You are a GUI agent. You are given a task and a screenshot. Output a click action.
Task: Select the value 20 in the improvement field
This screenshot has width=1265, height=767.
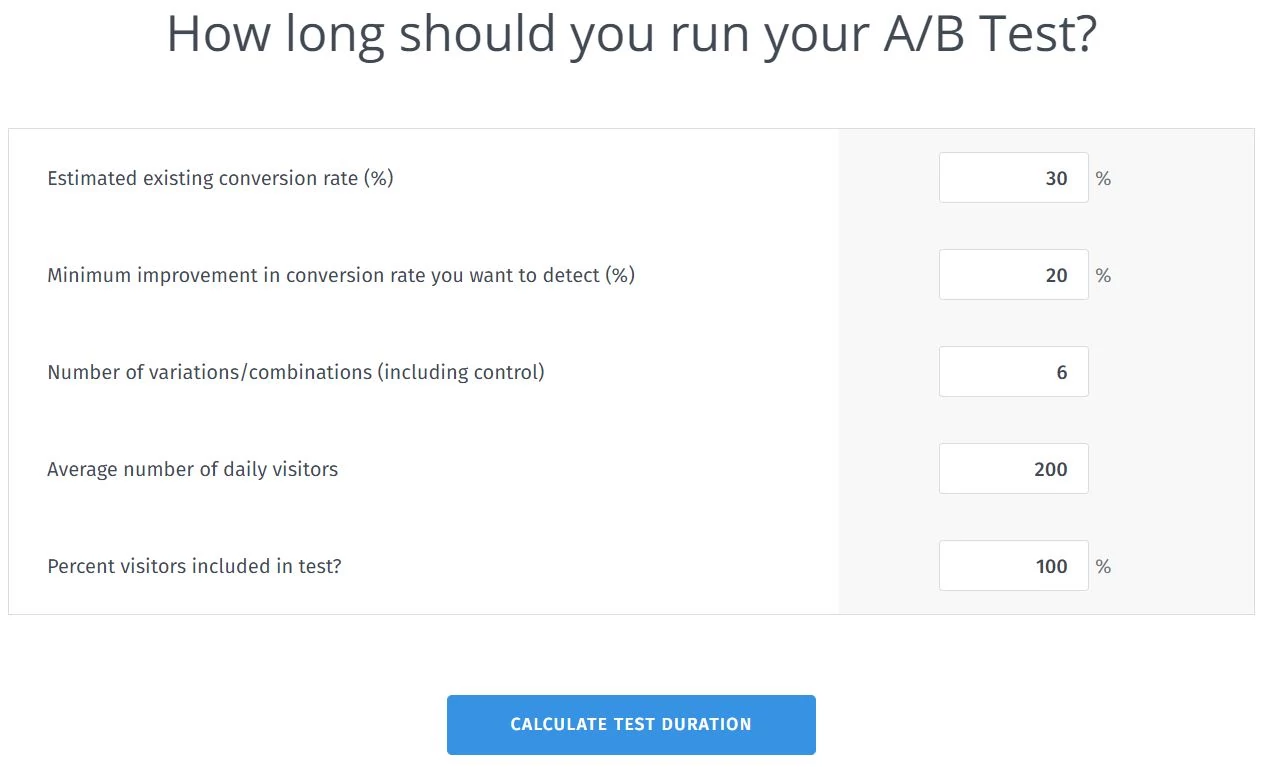1057,274
